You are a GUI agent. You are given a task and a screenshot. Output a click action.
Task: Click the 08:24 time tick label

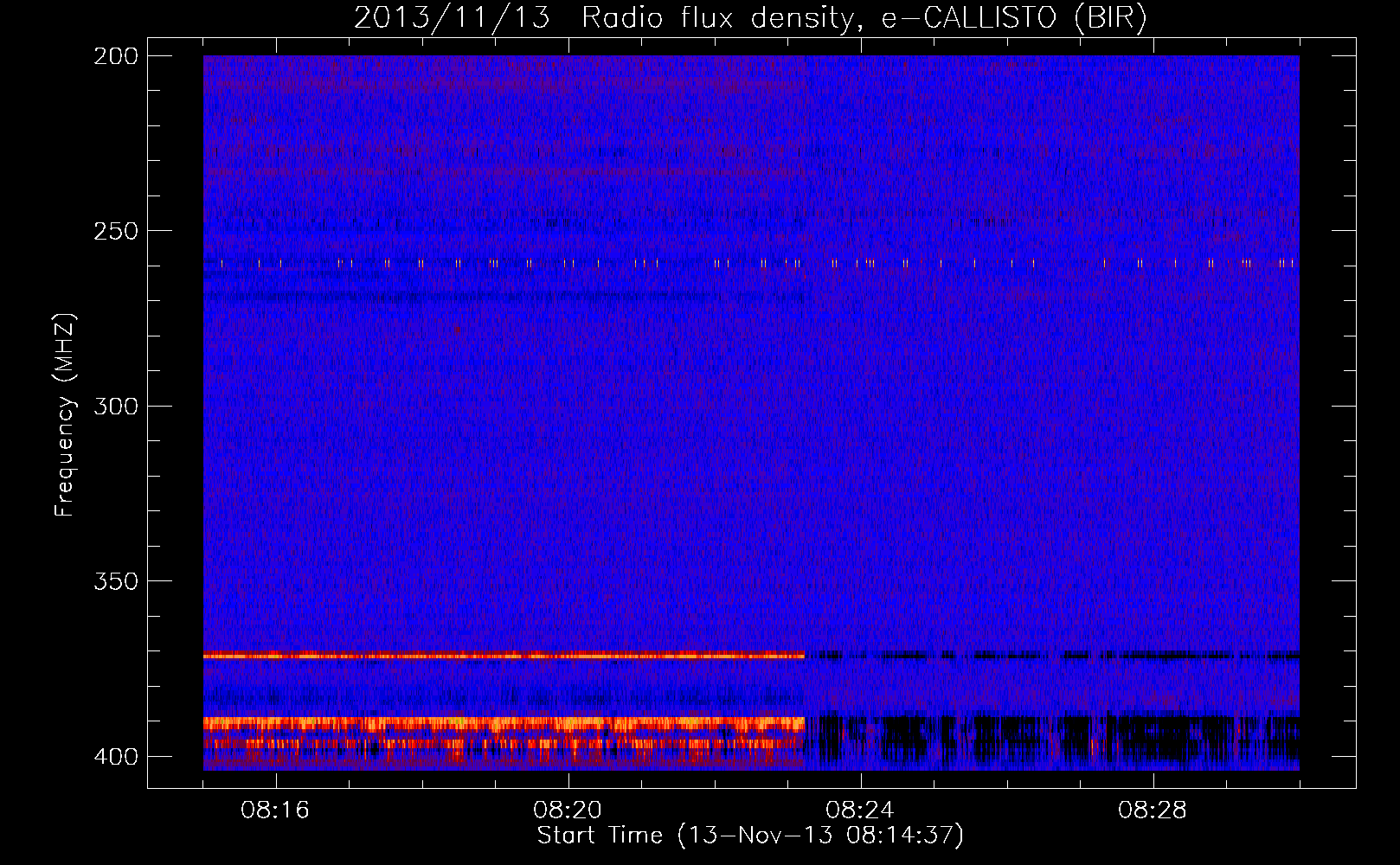click(860, 811)
